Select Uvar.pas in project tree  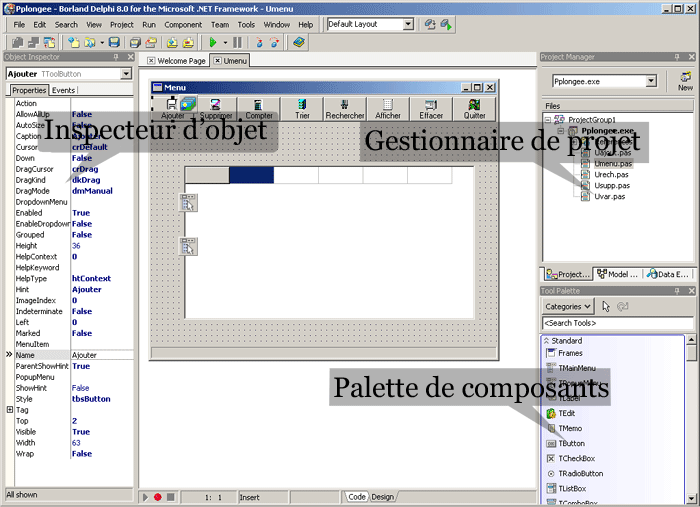(x=609, y=196)
